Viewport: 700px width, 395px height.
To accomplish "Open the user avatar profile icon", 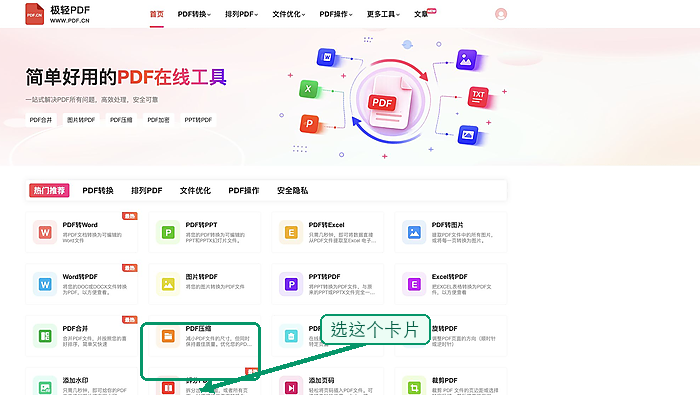I will (501, 14).
